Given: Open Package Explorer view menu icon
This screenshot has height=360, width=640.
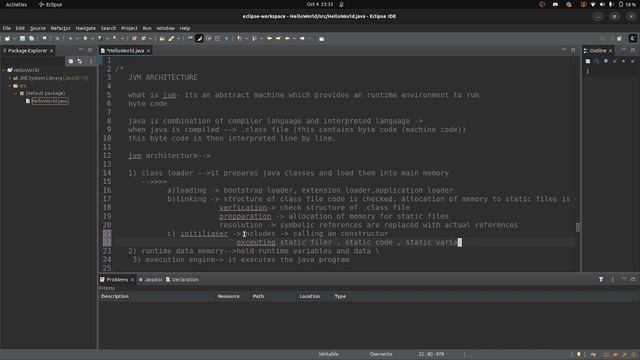Looking at the screenshot, I should 91,61.
